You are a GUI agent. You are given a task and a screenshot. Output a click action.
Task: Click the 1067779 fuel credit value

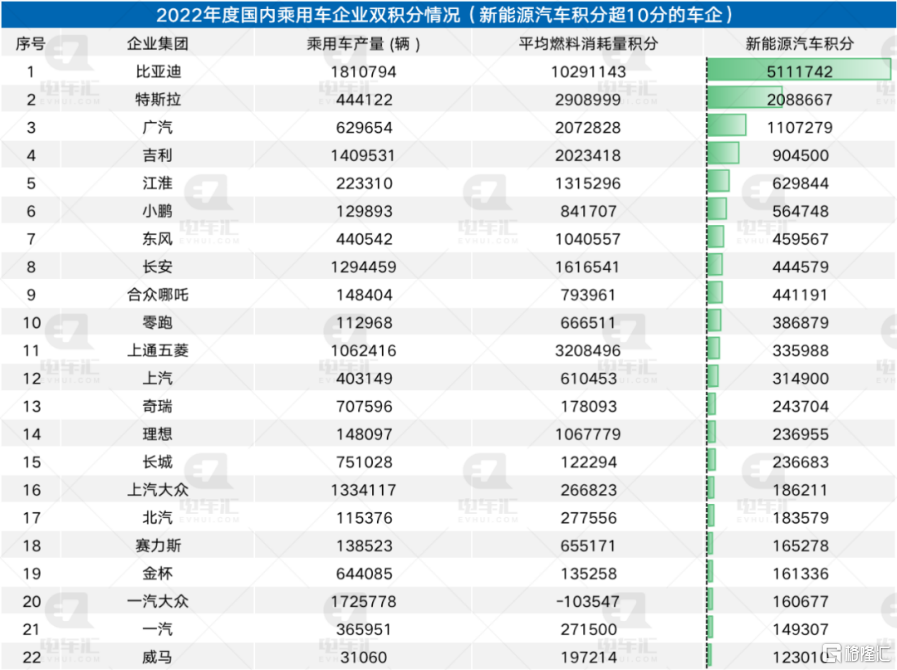coord(588,435)
